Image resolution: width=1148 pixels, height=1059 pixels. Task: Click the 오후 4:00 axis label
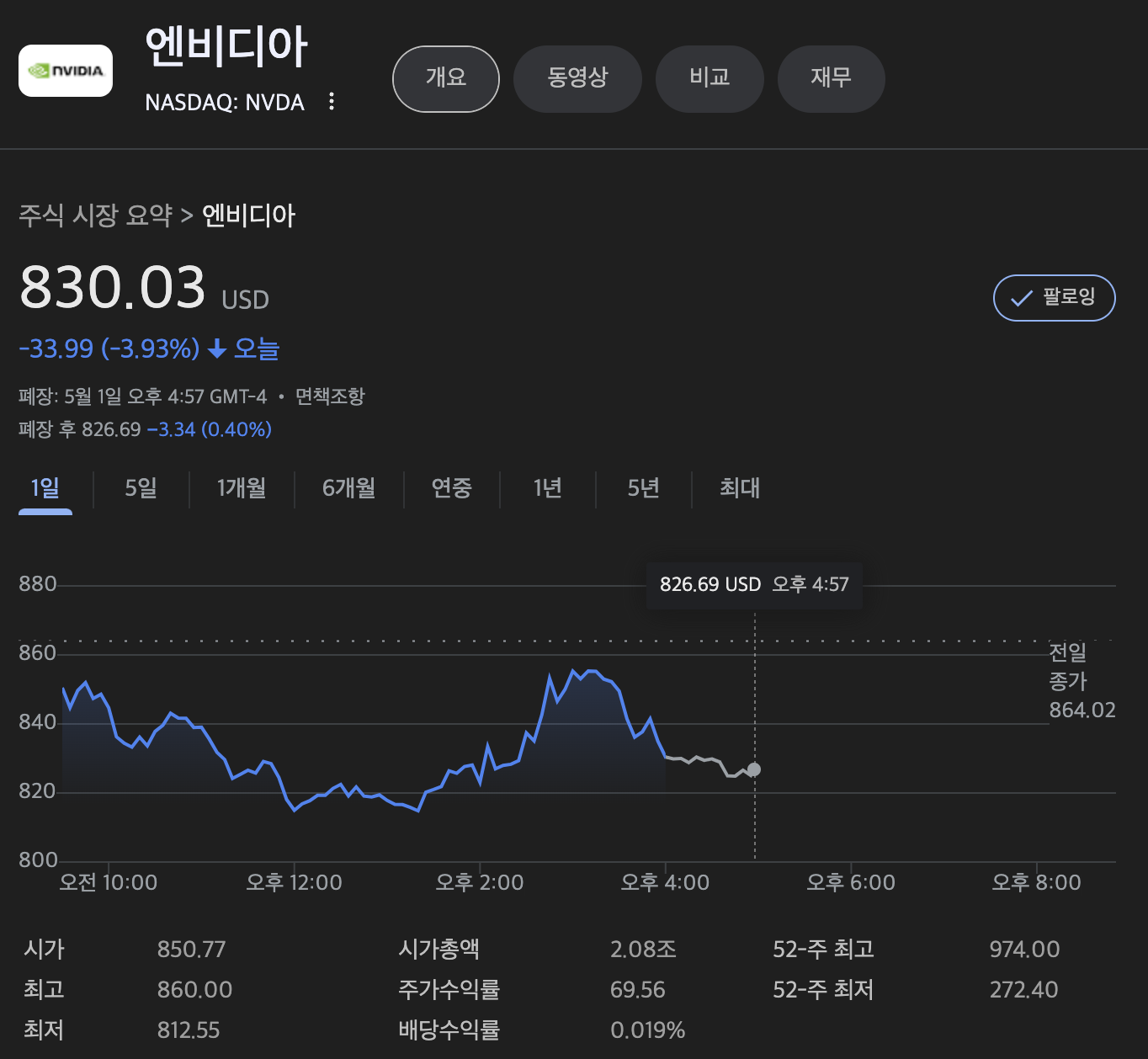(665, 883)
